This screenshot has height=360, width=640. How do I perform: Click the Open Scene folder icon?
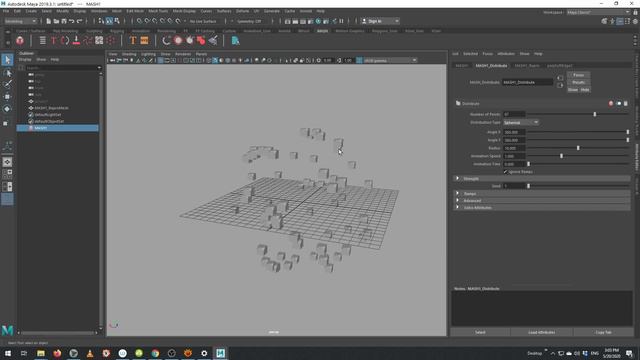56,21
